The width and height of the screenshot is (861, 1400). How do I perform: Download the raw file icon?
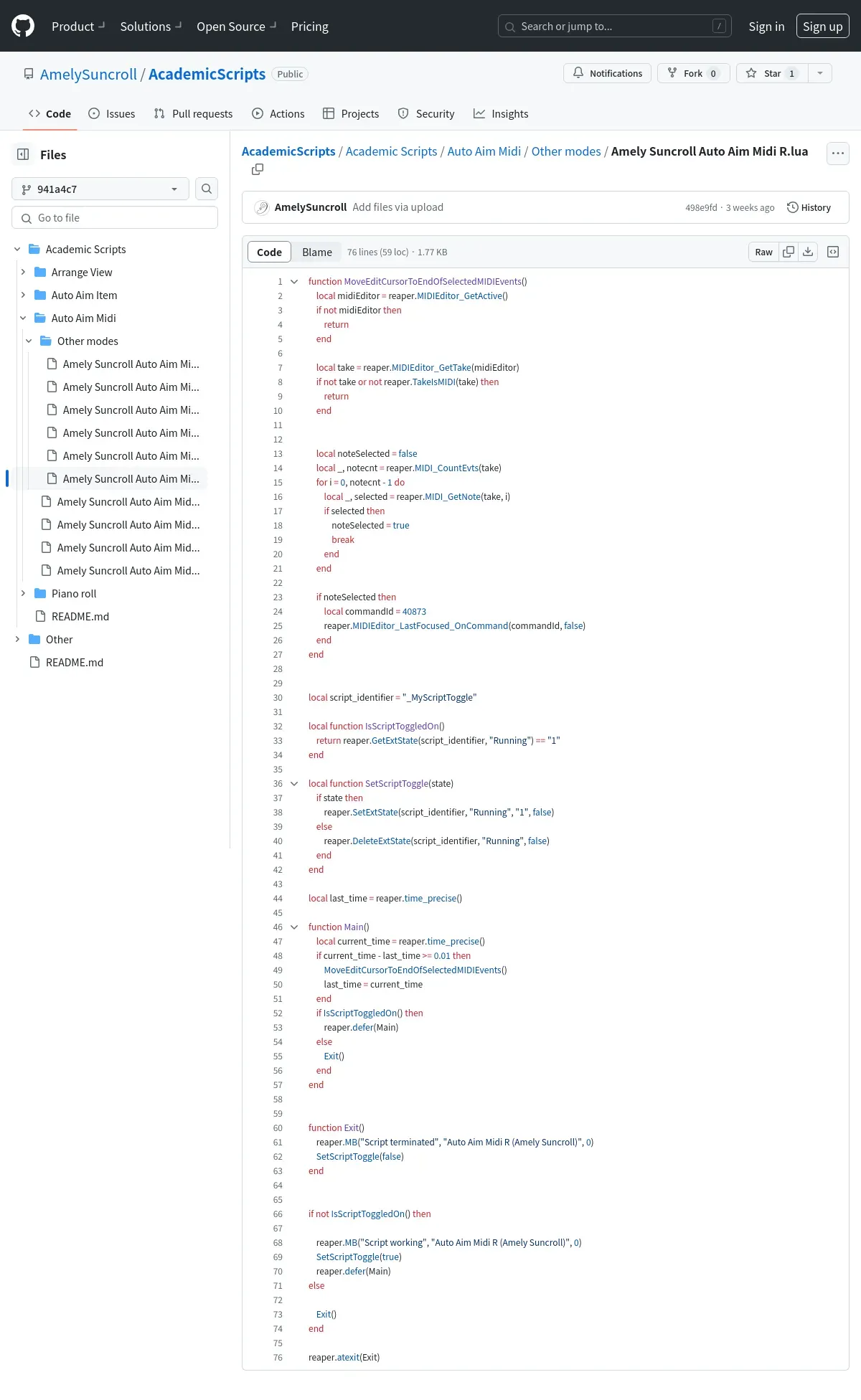808,252
